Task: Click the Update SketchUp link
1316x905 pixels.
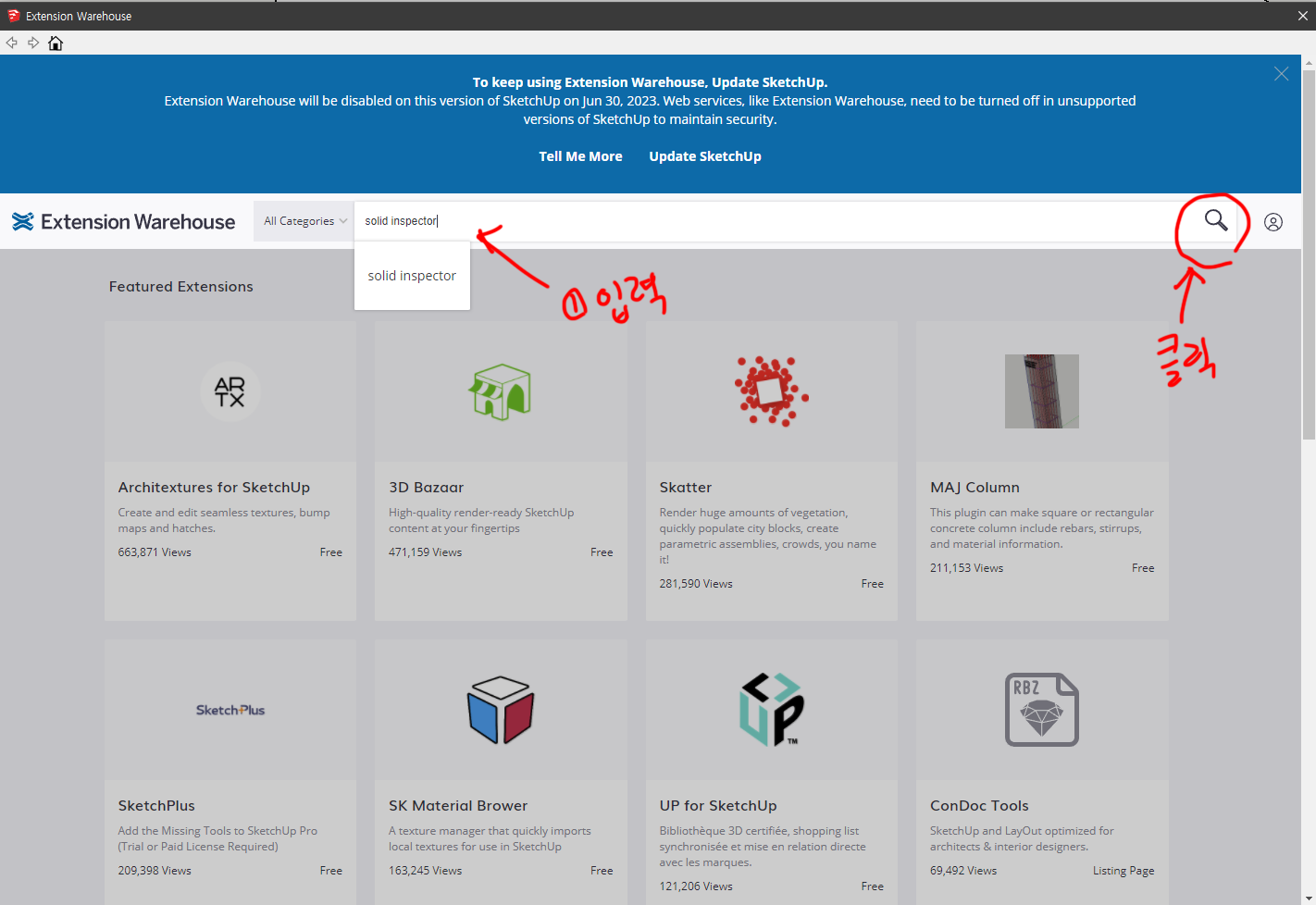Action: [x=705, y=156]
